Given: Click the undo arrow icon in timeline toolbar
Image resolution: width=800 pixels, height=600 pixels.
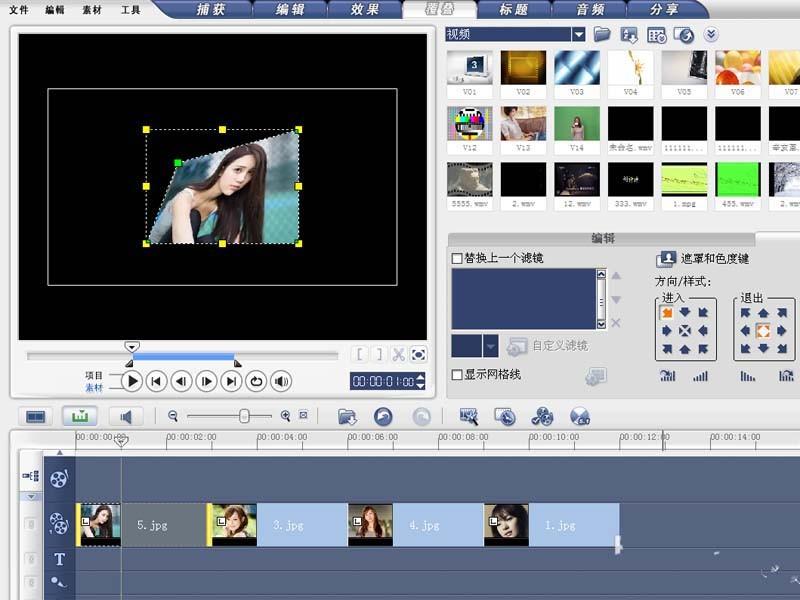Looking at the screenshot, I should pyautogui.click(x=382, y=416).
